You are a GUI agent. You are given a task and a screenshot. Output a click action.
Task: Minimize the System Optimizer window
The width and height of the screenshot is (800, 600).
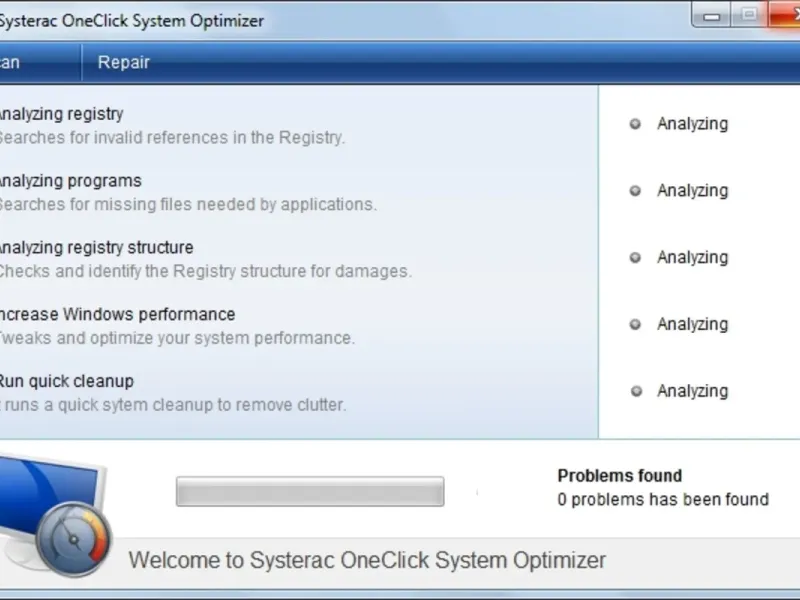click(712, 13)
